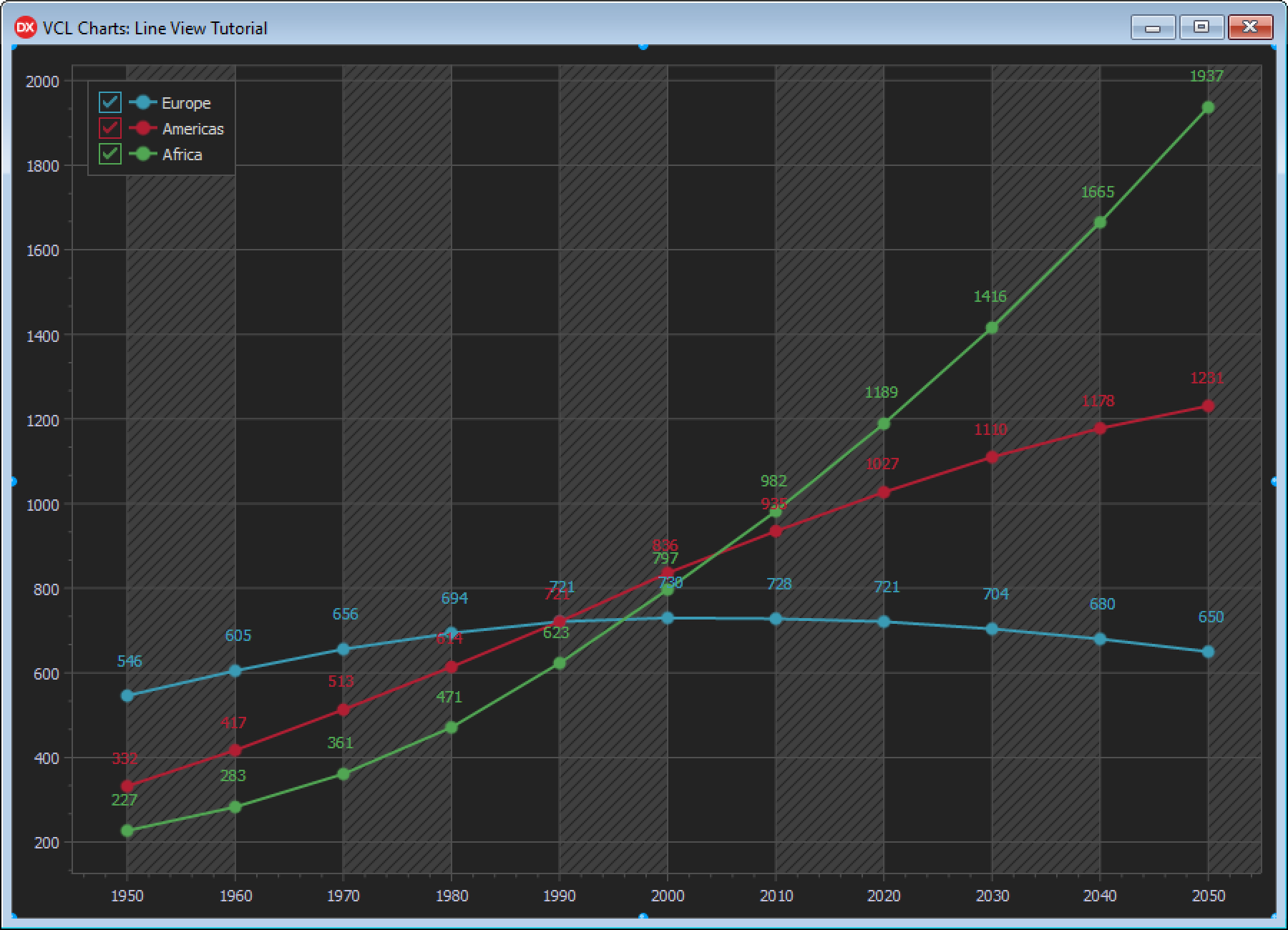
Task: Pick the Europe data point labeled 546
Action: point(127,695)
